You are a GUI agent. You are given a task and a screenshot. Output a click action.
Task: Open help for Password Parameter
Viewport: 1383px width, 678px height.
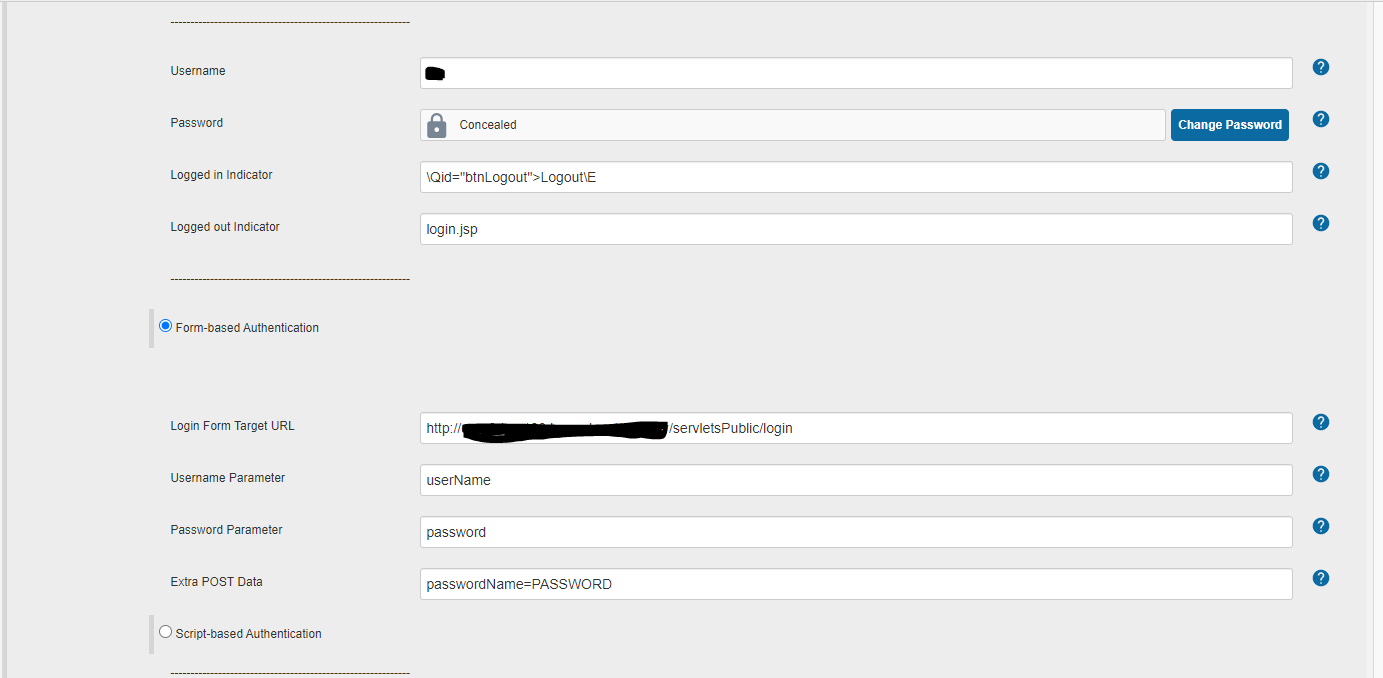[x=1320, y=526]
